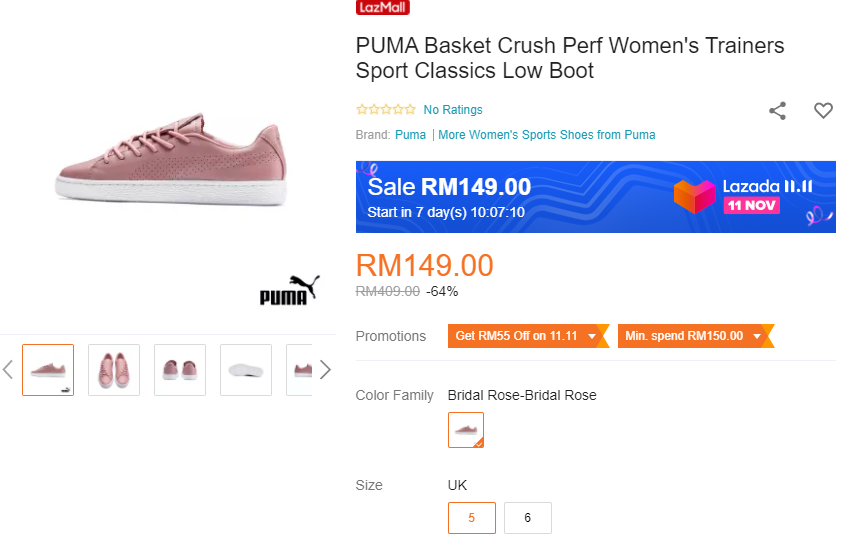Expand the Get RM55 Off on 11.11 promotion

click(x=528, y=336)
